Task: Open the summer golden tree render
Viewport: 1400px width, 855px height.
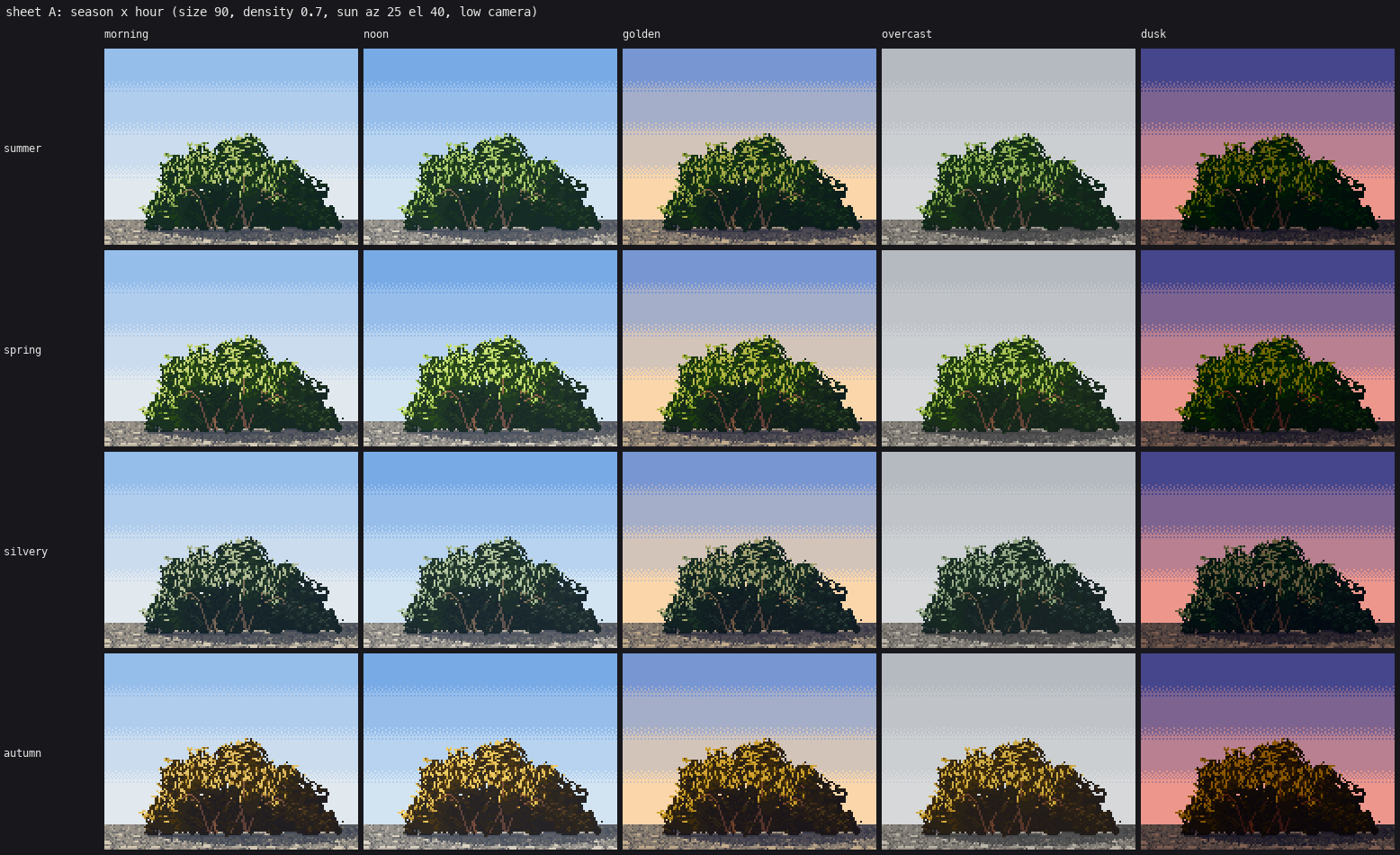Action: coord(749,147)
